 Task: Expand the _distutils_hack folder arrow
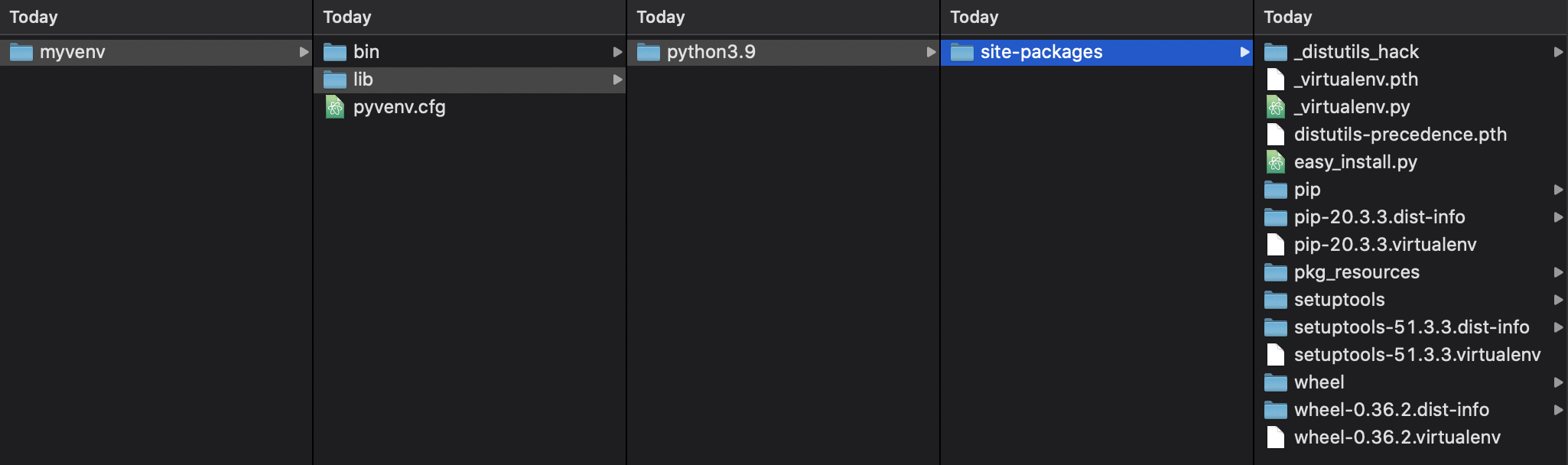point(1558,52)
